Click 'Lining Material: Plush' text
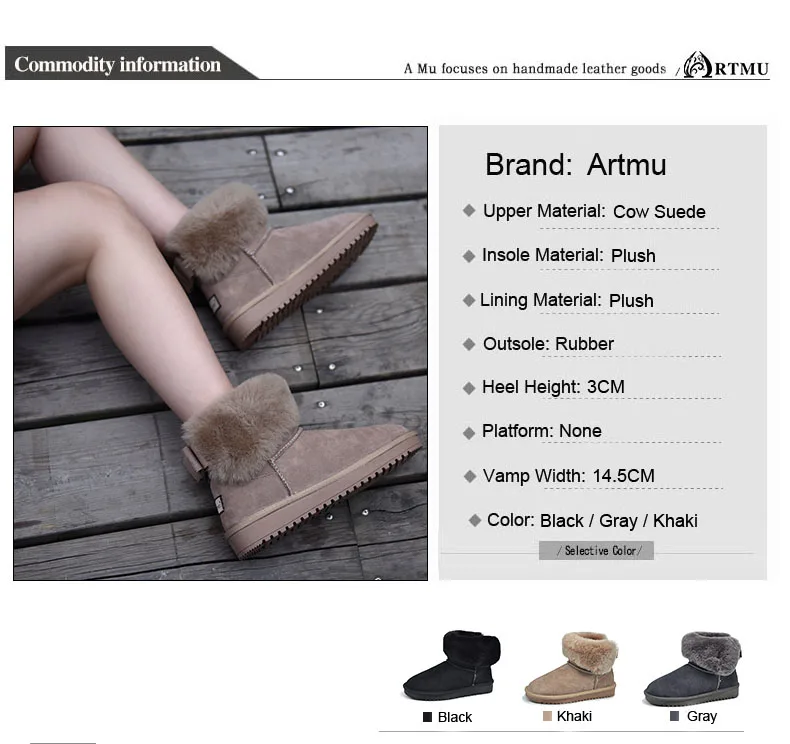 [x=567, y=300]
